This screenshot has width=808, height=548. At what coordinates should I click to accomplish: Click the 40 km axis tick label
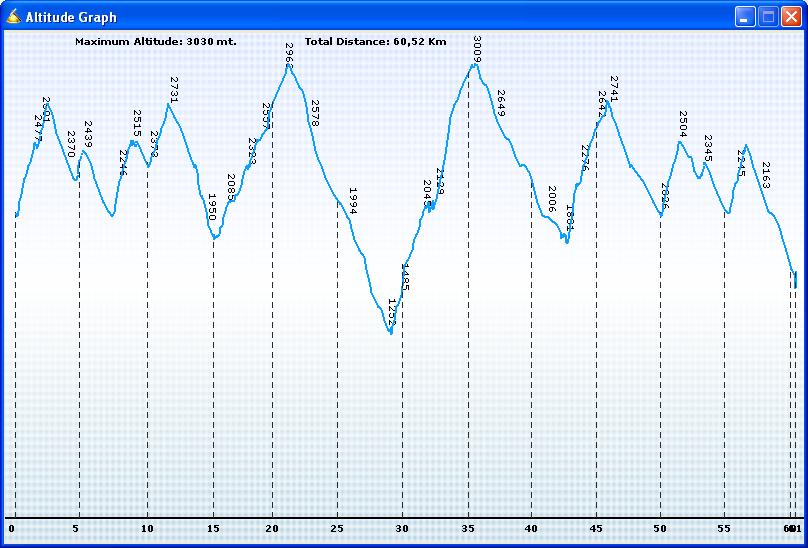(531, 528)
